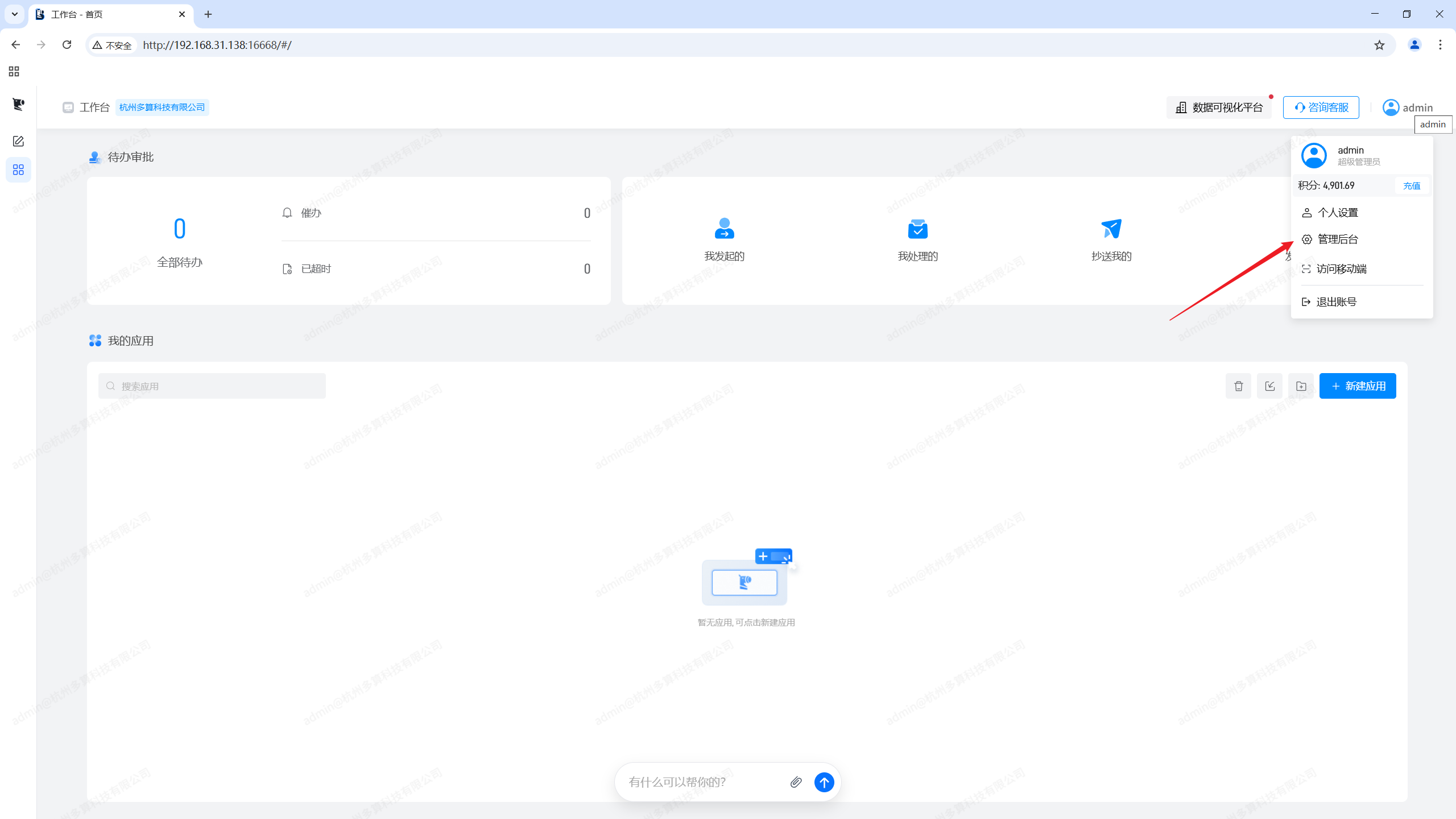Click the new folder icon
Screen dimensions: 1456x819
1301,386
